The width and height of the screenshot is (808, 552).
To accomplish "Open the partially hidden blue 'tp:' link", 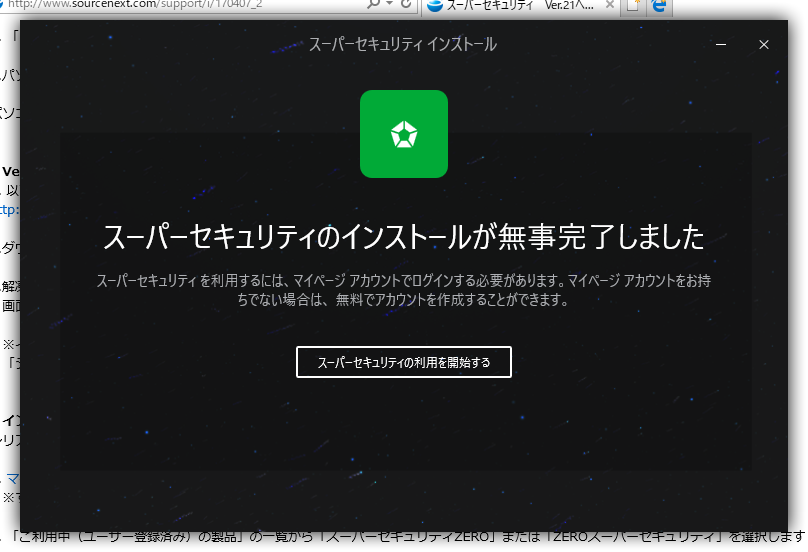I will pos(9,210).
